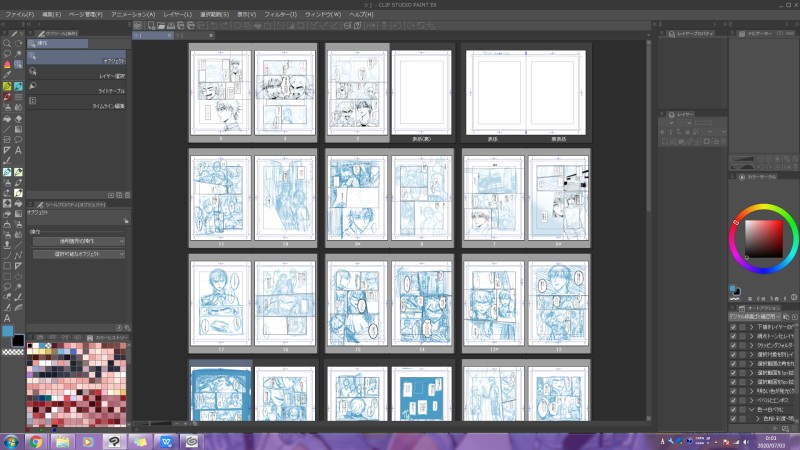The image size is (800, 450).
Task: Select the Text tool beside Frame tool
Action: pyautogui.click(x=18, y=150)
